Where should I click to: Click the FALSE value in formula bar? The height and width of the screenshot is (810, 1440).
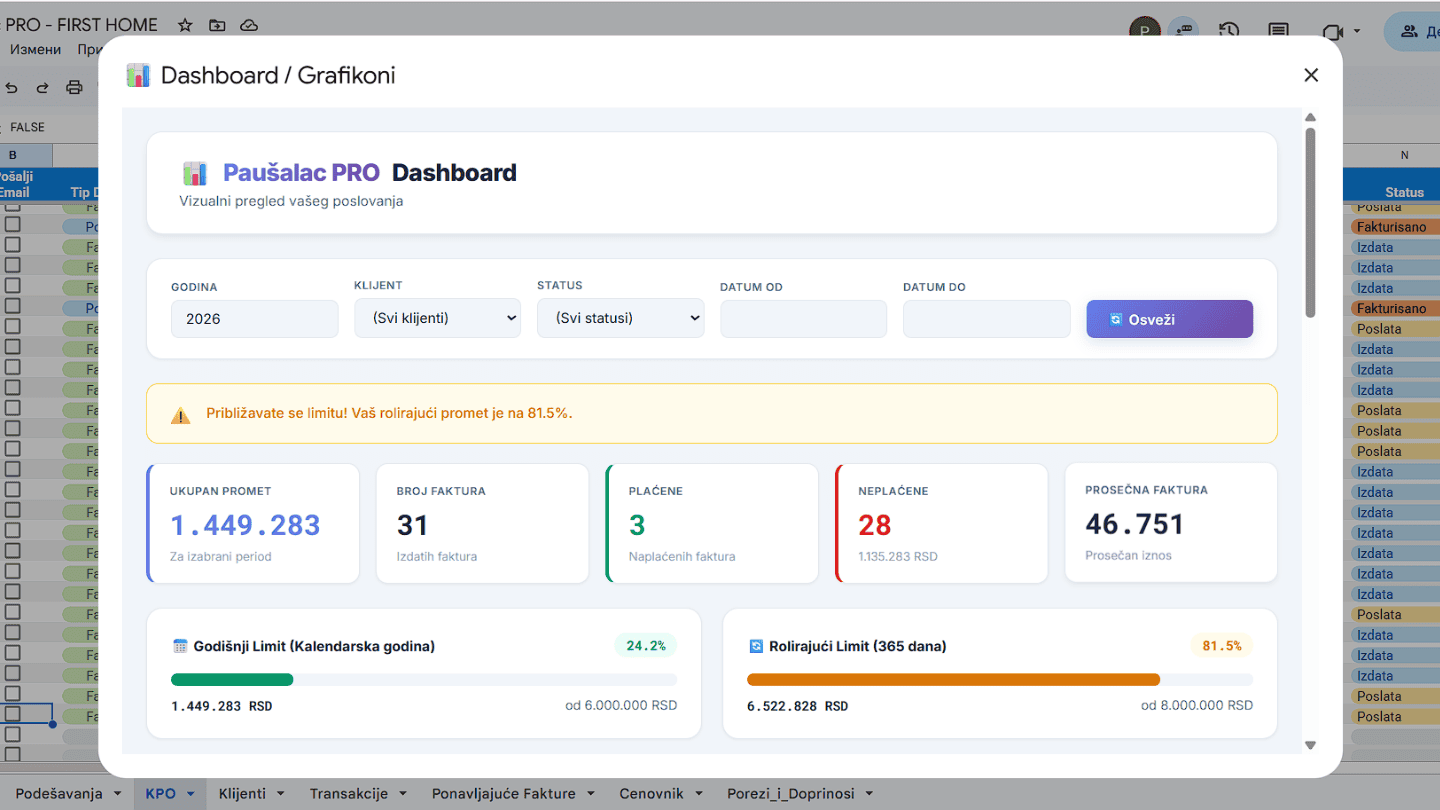pos(27,127)
